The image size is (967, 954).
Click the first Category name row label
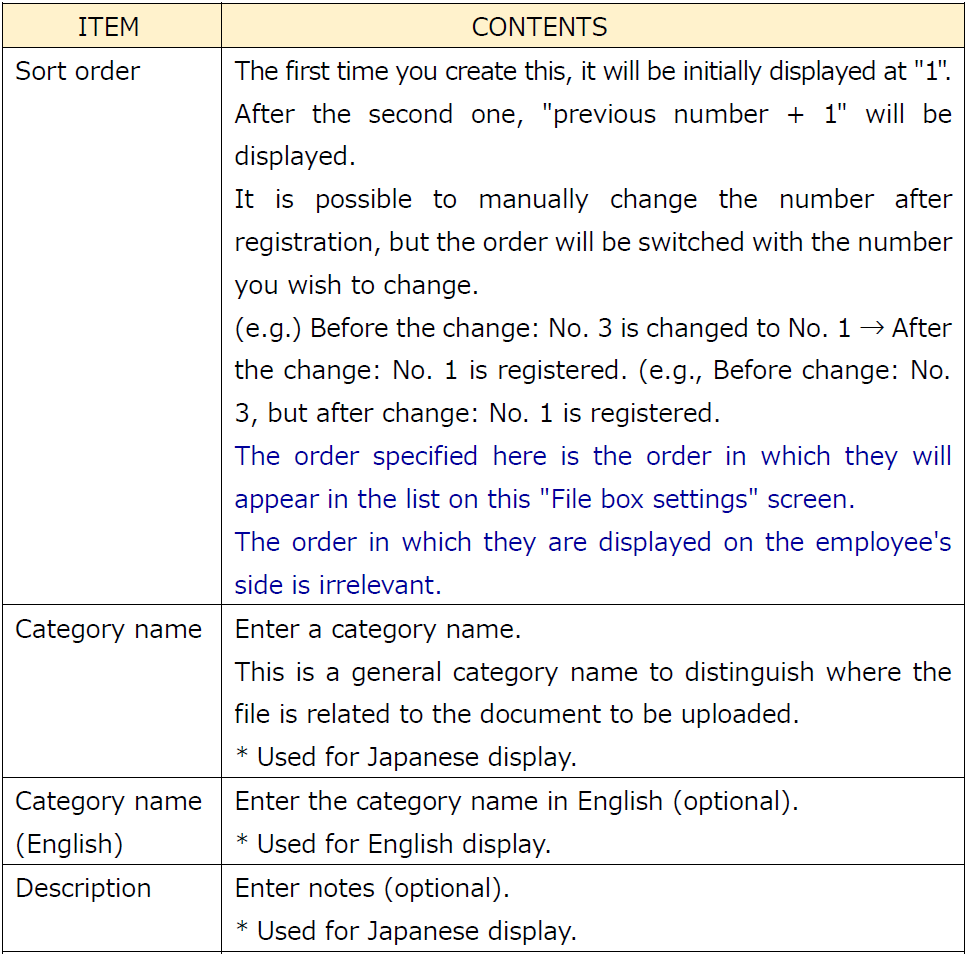(x=108, y=629)
